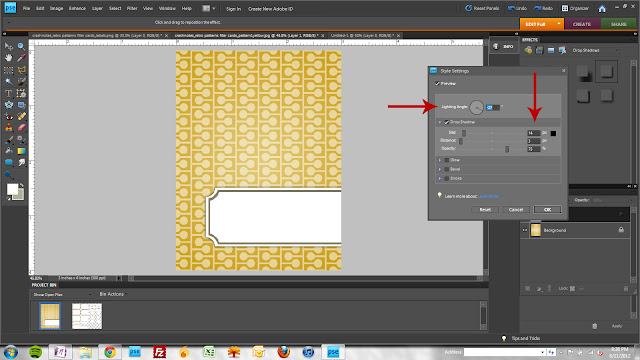Toggle the Preview checkbox in Style Settings
The height and width of the screenshot is (360, 640).
tap(437, 84)
